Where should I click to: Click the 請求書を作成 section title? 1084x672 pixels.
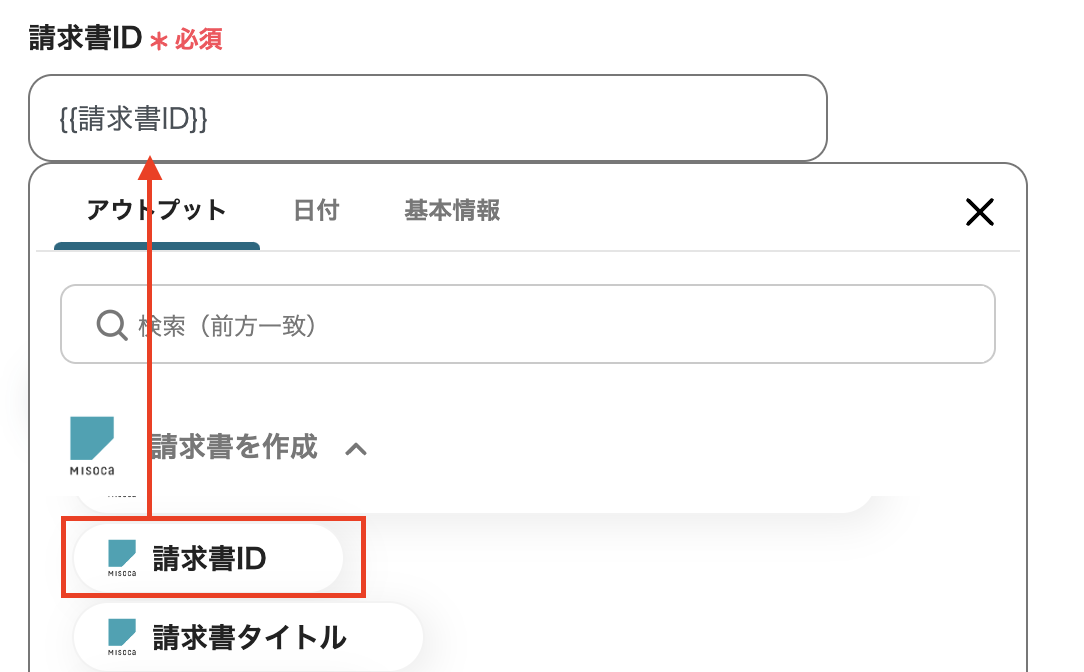(x=234, y=446)
